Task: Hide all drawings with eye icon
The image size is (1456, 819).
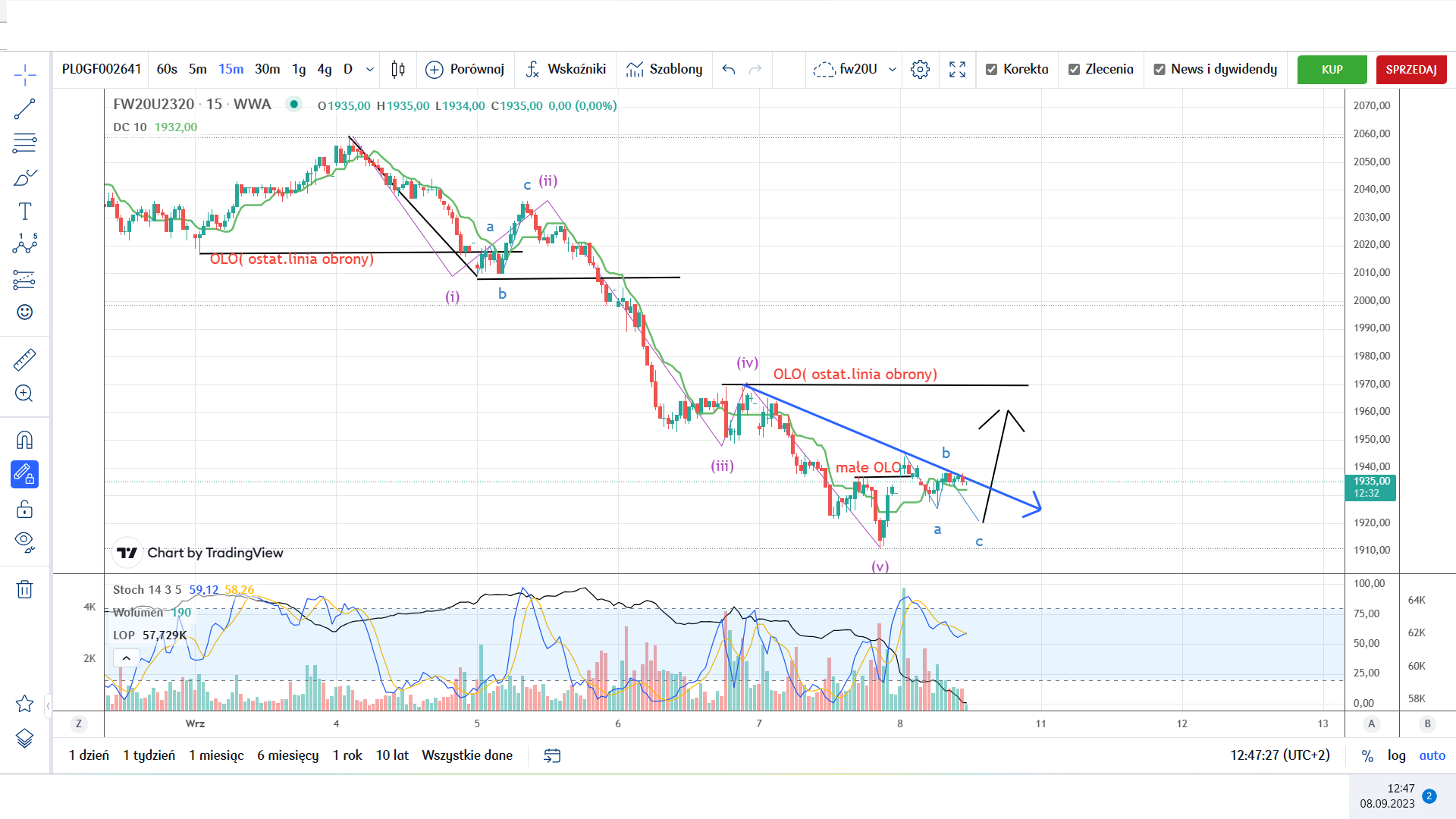Action: tap(25, 542)
